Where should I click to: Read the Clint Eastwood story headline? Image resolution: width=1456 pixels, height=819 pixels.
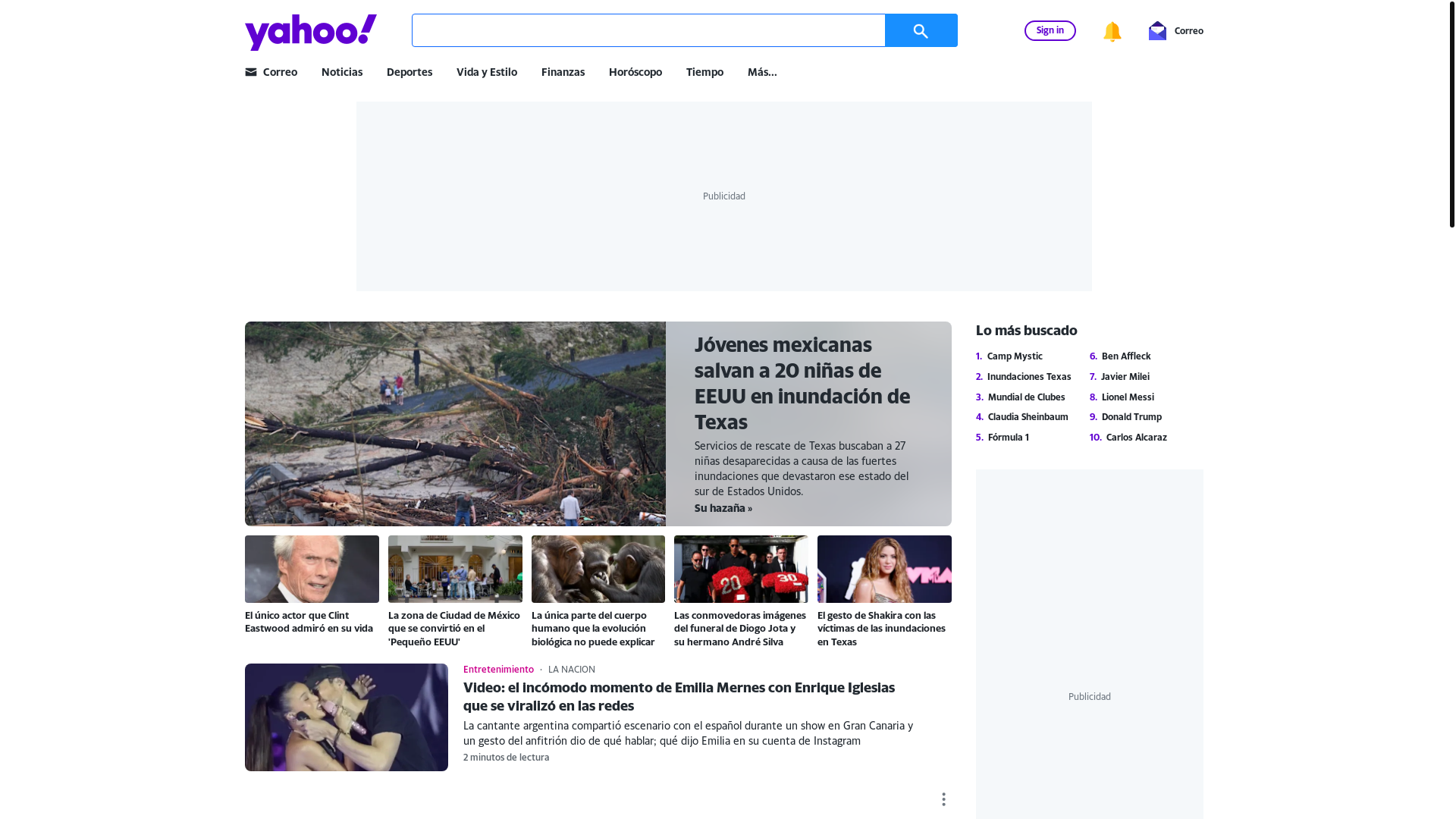click(x=310, y=622)
